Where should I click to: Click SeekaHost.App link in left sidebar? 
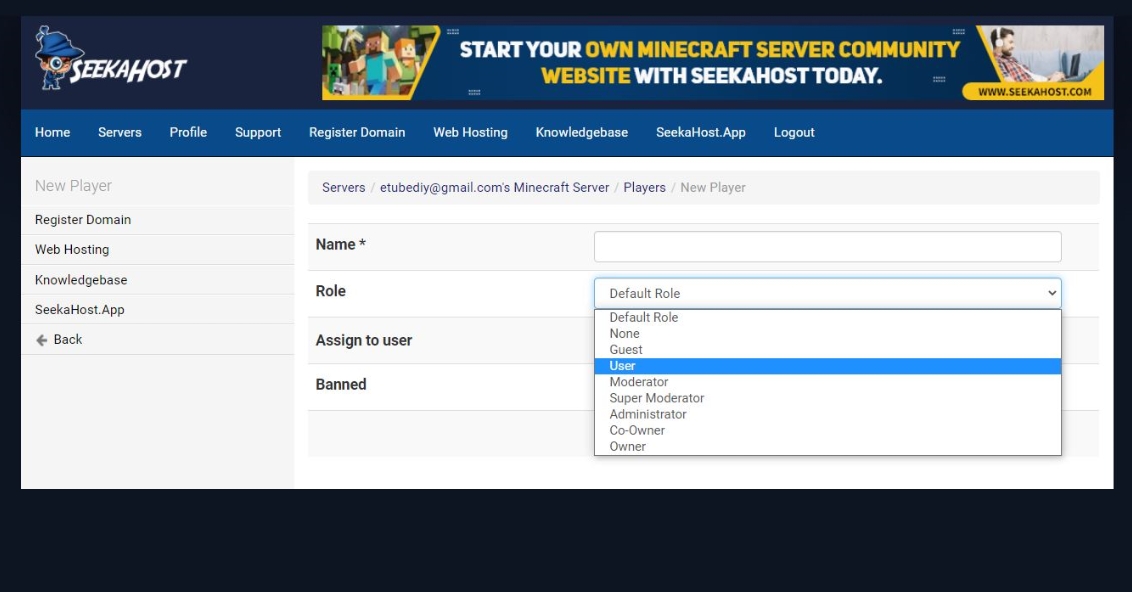pyautogui.click(x=79, y=309)
